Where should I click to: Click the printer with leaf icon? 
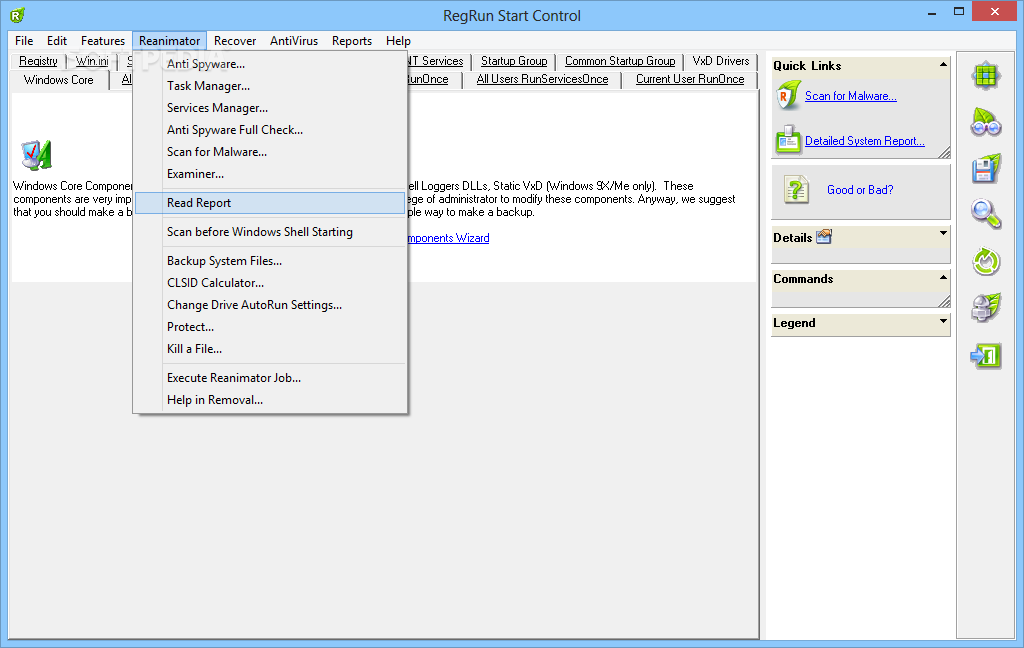pyautogui.click(x=985, y=308)
